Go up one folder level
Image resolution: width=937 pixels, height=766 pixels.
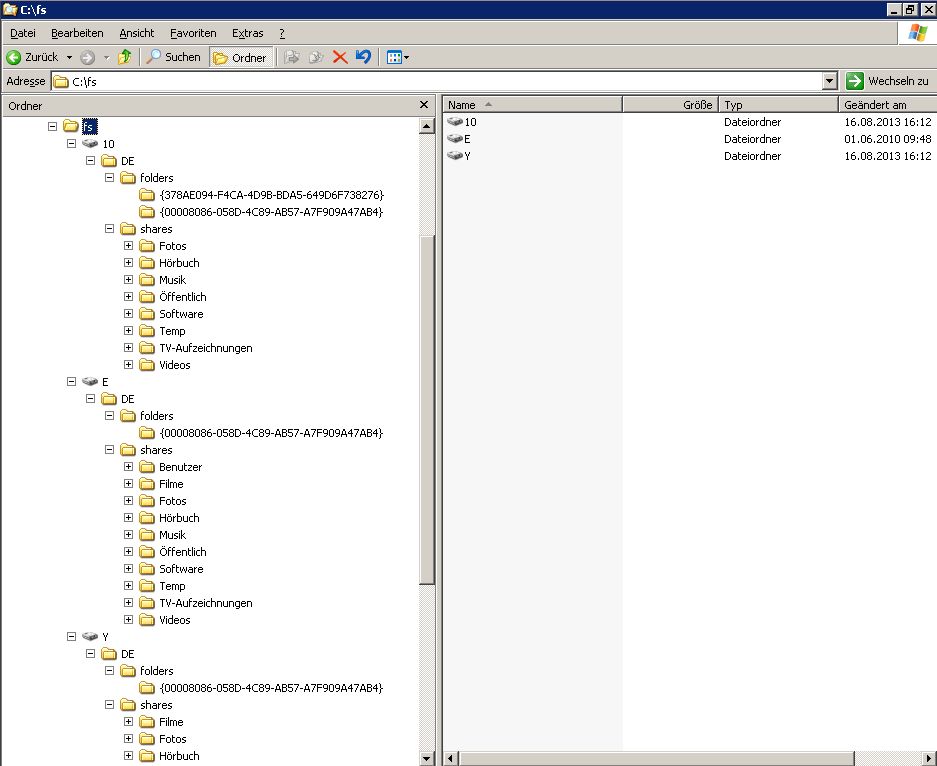(x=125, y=57)
